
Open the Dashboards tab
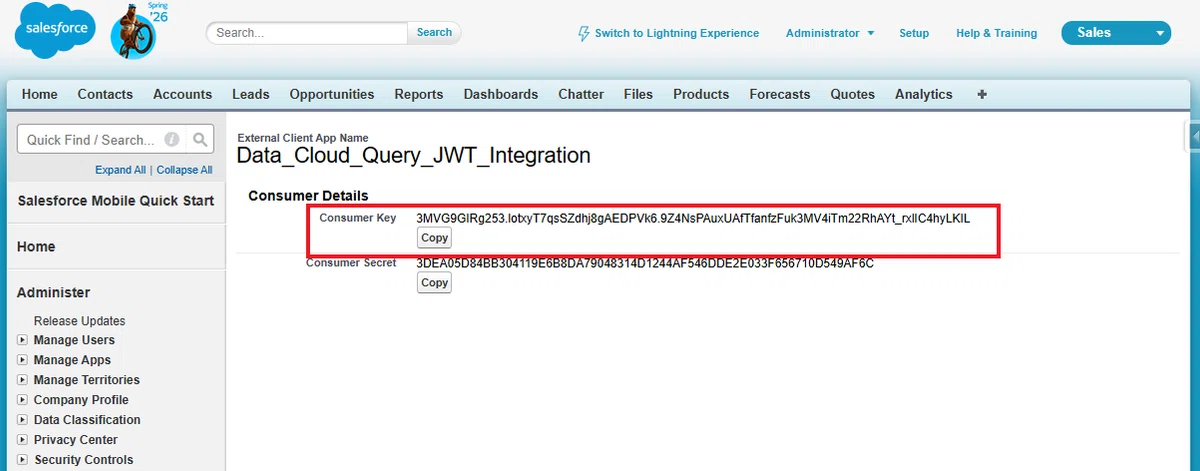point(501,94)
